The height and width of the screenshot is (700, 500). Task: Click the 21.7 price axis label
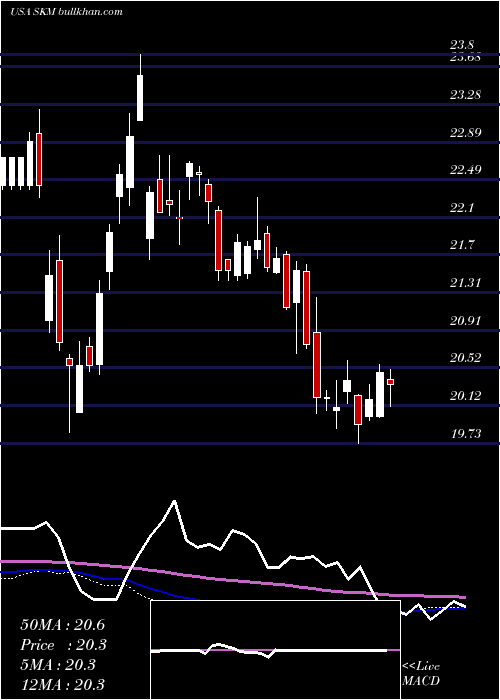click(x=462, y=245)
